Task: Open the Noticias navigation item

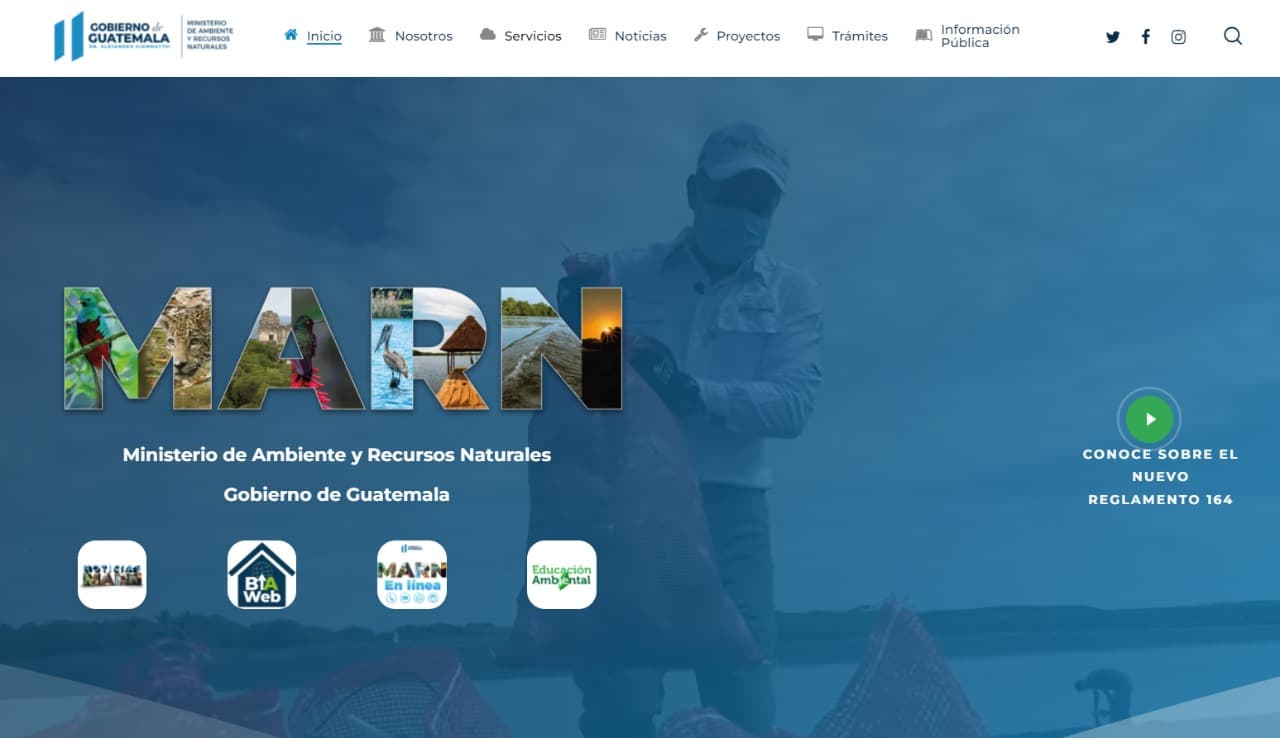Action: coord(640,36)
